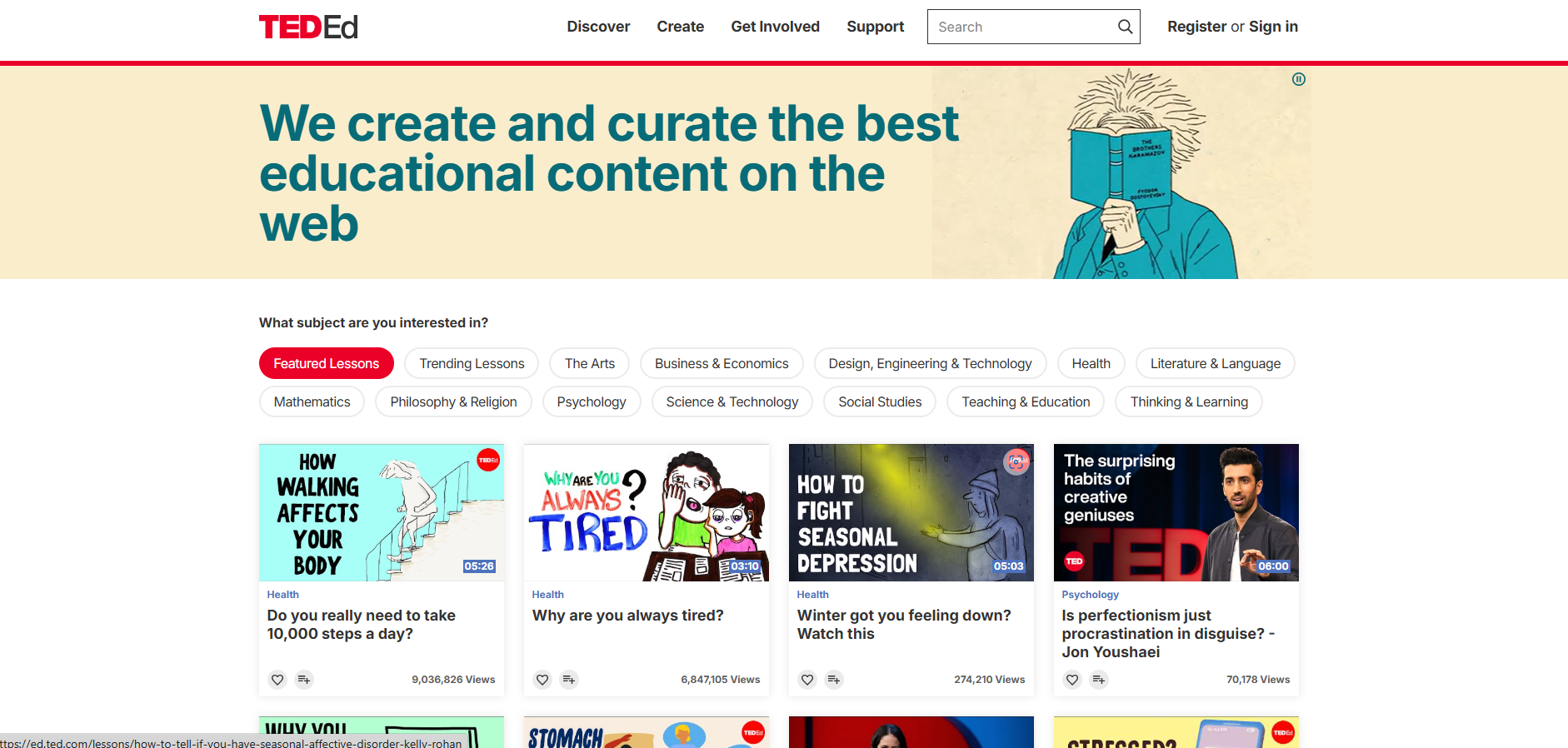
Task: Click the Sign in link
Action: coord(1273,27)
